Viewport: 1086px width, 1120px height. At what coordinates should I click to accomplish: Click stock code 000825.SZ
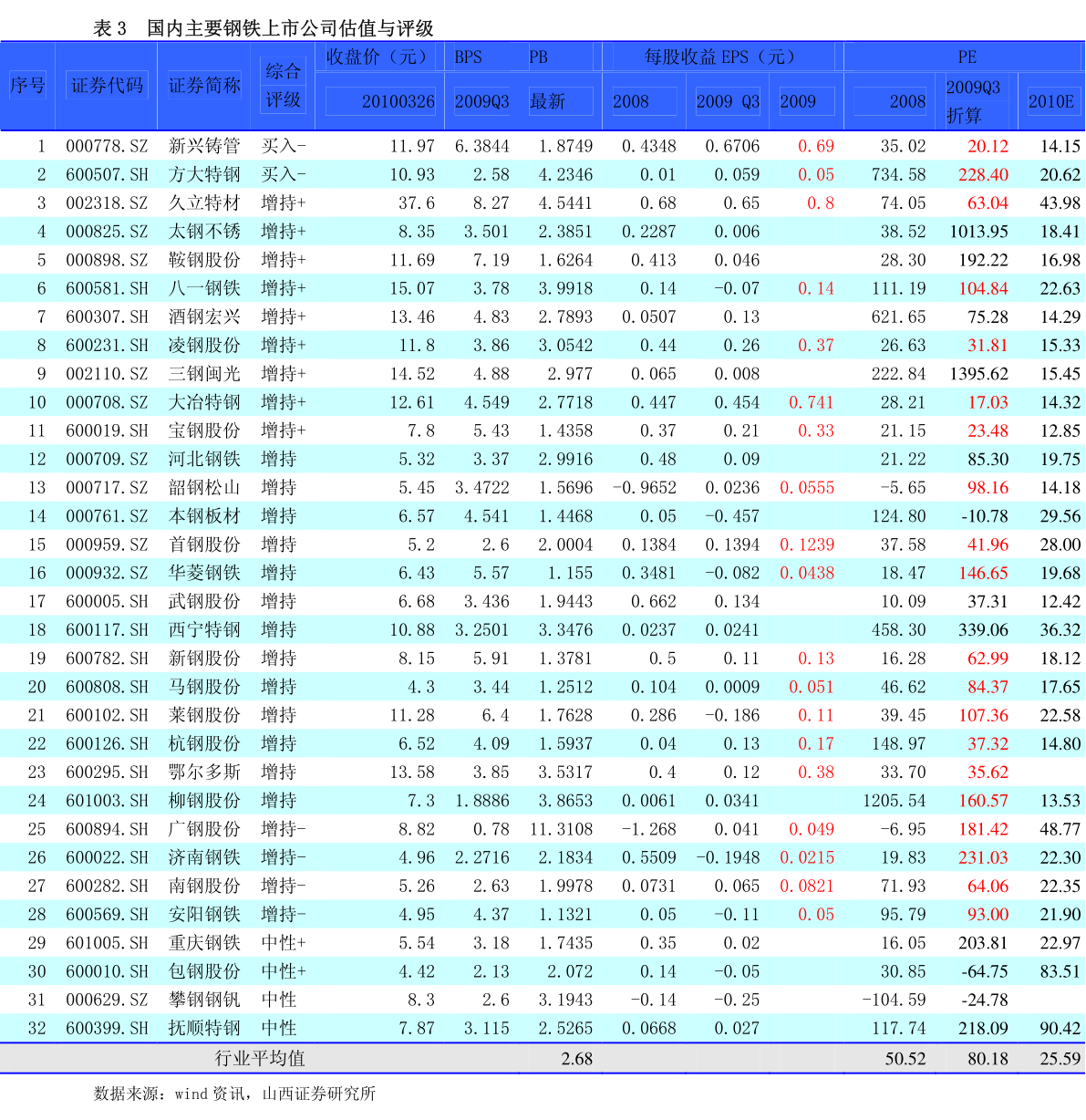tap(107, 232)
